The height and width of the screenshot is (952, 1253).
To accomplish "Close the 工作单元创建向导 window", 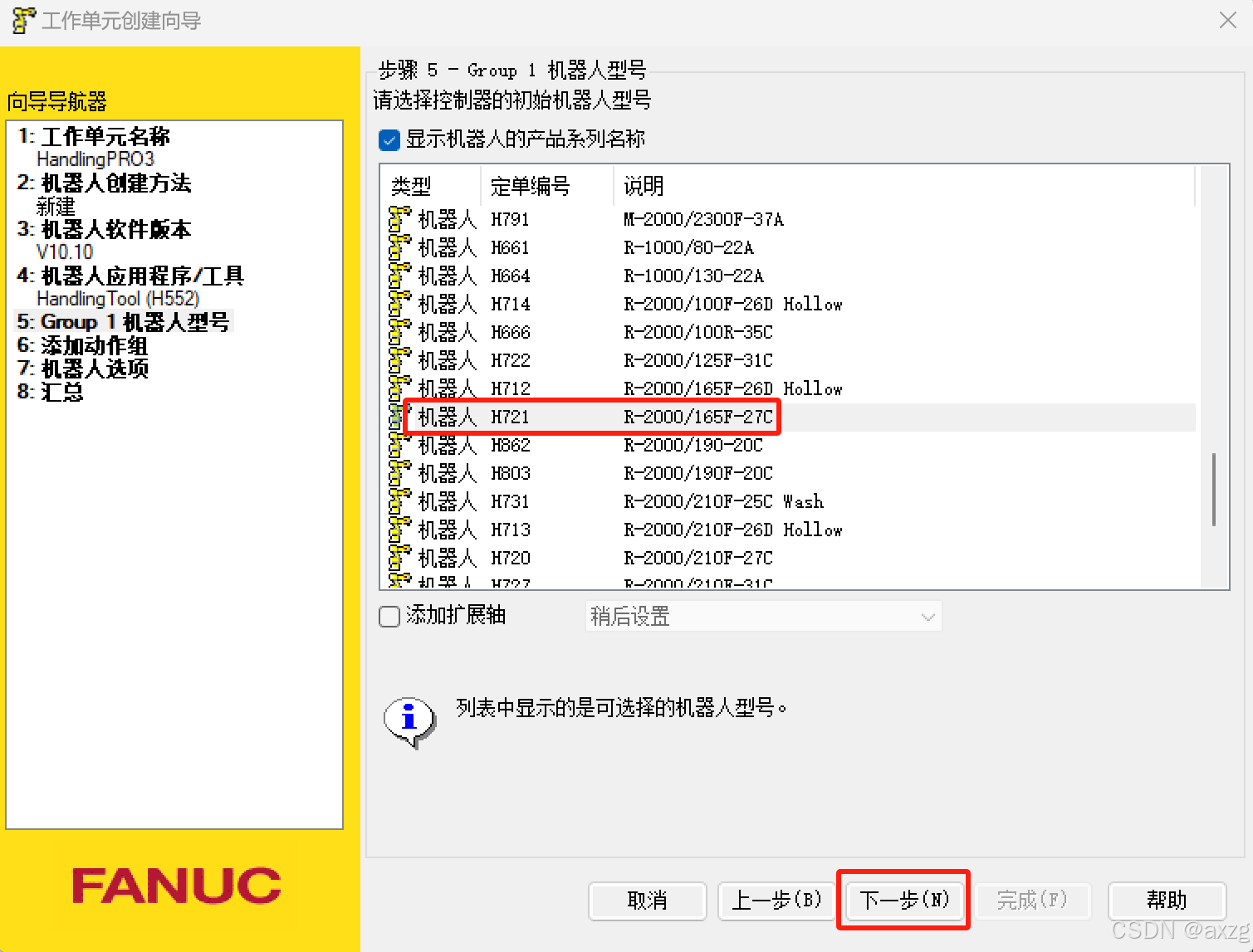I will pos(1227,20).
